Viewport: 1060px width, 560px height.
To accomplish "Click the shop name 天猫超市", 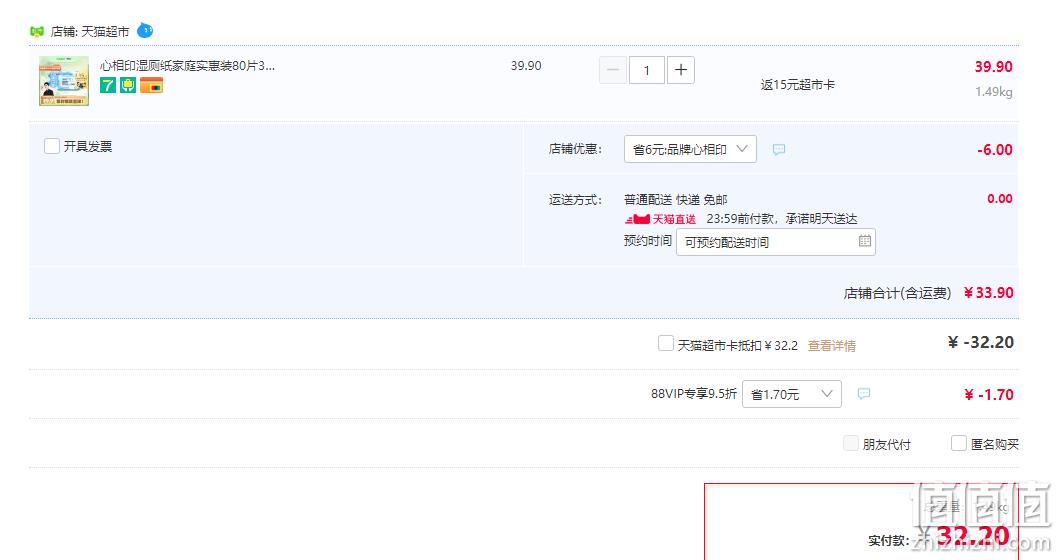I will tap(105, 32).
